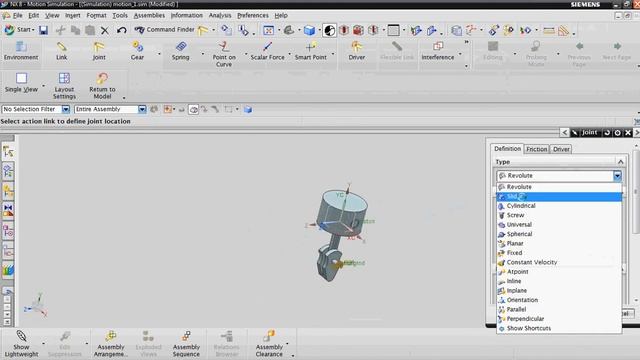Viewport: 640px width, 360px height.
Task: Open the joint Type dropdown arrow
Action: (617, 176)
